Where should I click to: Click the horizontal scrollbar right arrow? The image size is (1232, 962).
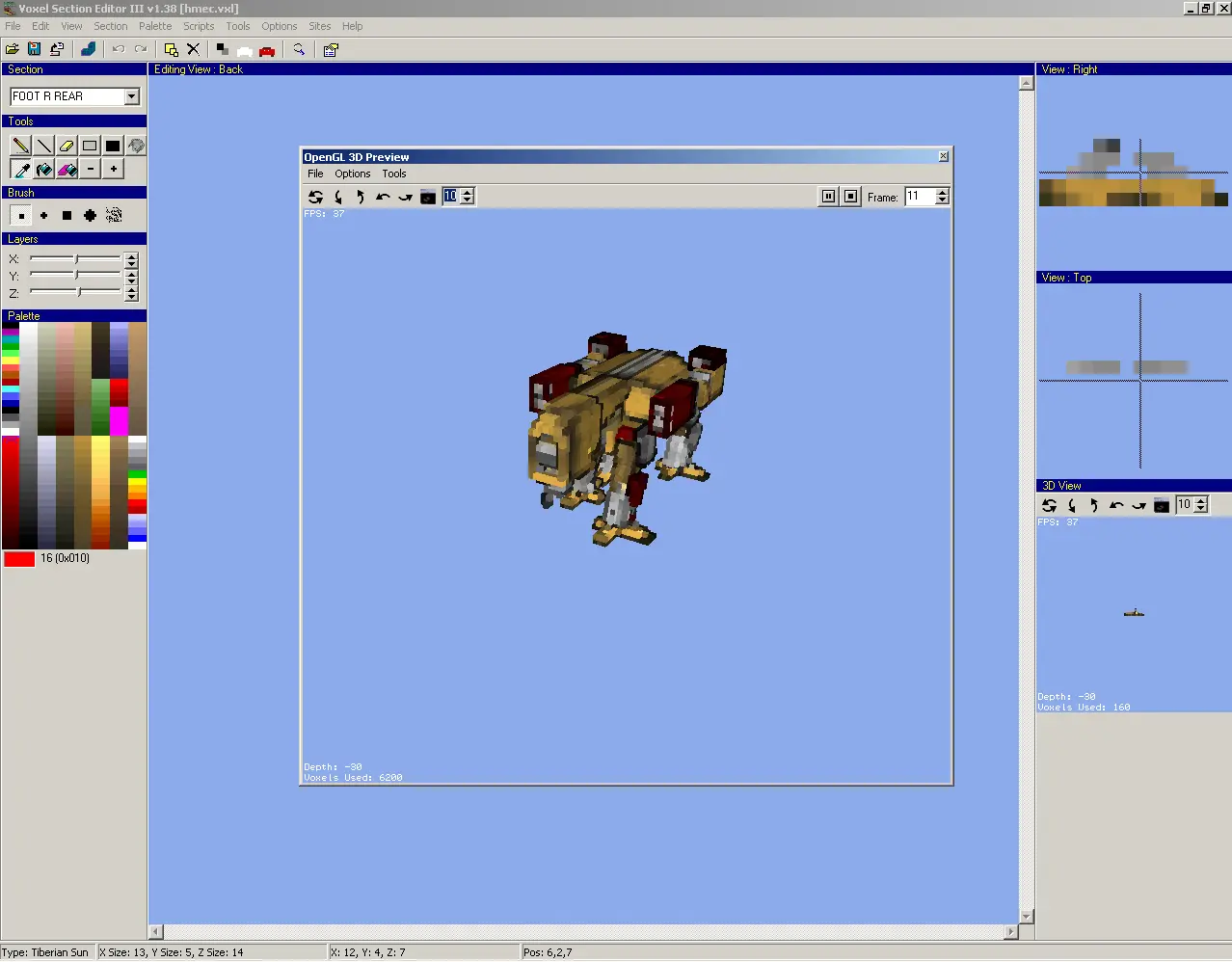[1010, 932]
